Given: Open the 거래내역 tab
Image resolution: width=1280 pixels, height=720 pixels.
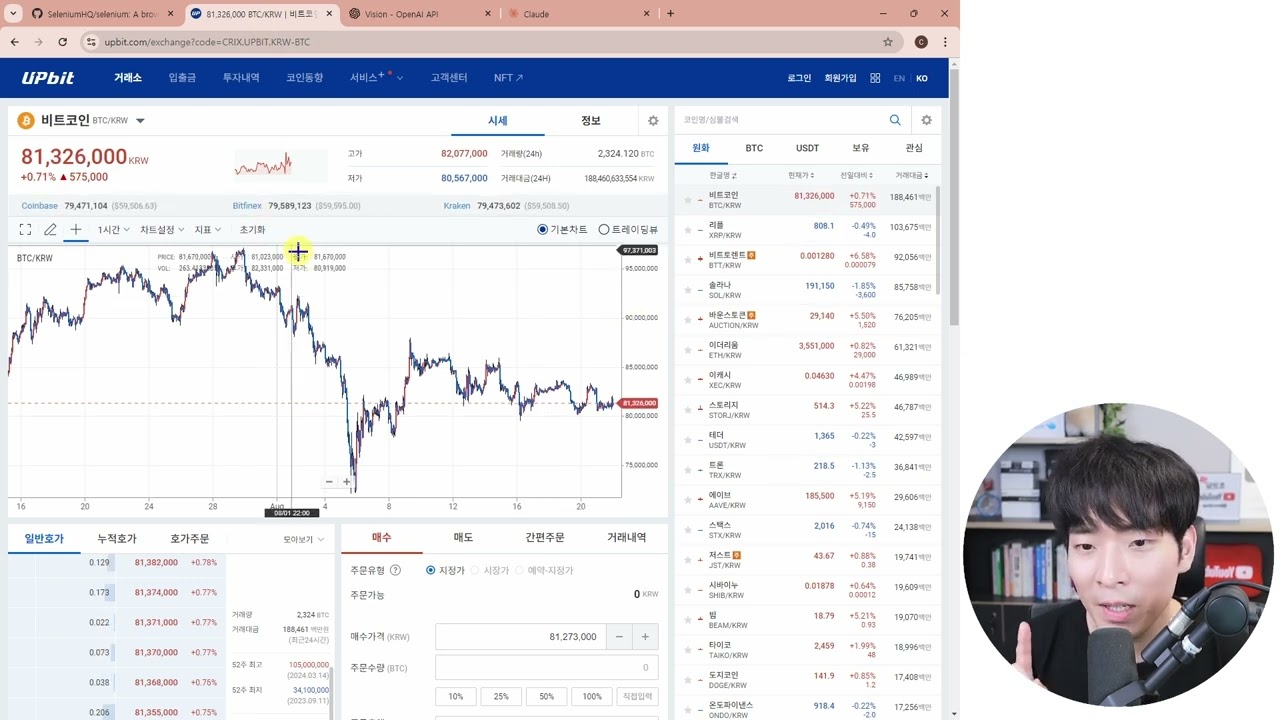Looking at the screenshot, I should [x=627, y=538].
